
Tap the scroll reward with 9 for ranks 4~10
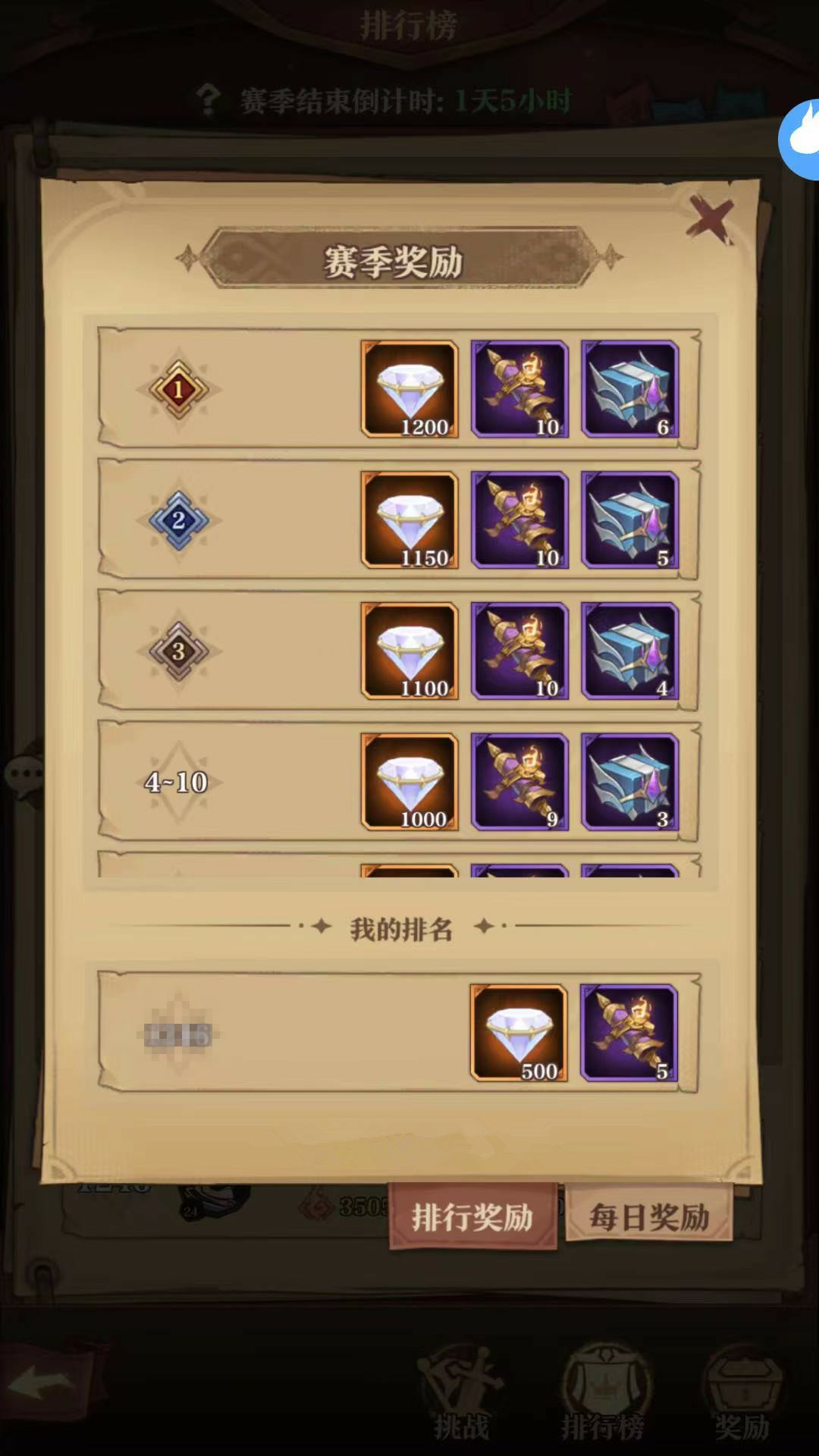519,781
